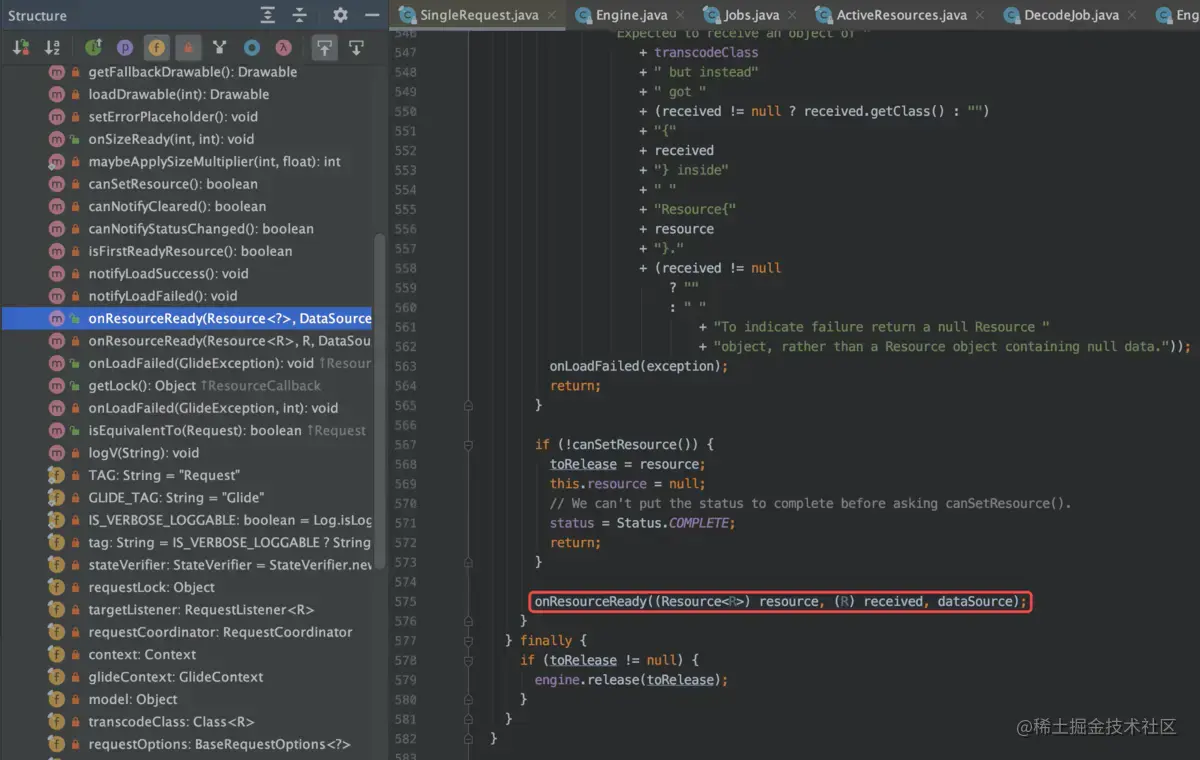
Task: Click the Show Anonymous Classes icon
Action: [252, 48]
